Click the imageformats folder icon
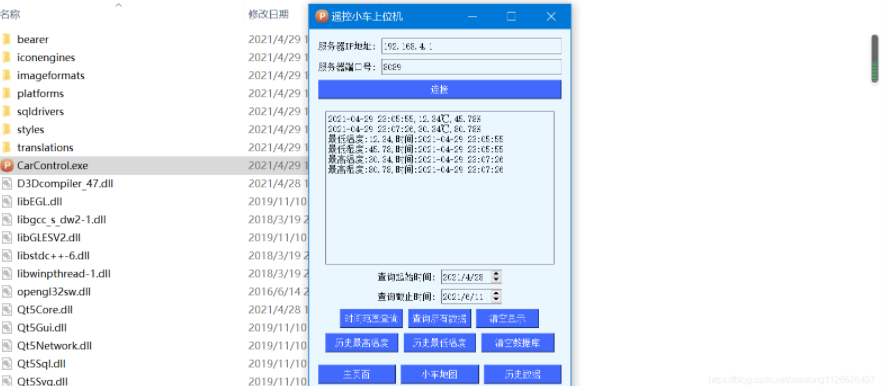Image resolution: width=885 pixels, height=386 pixels. [x=6, y=75]
